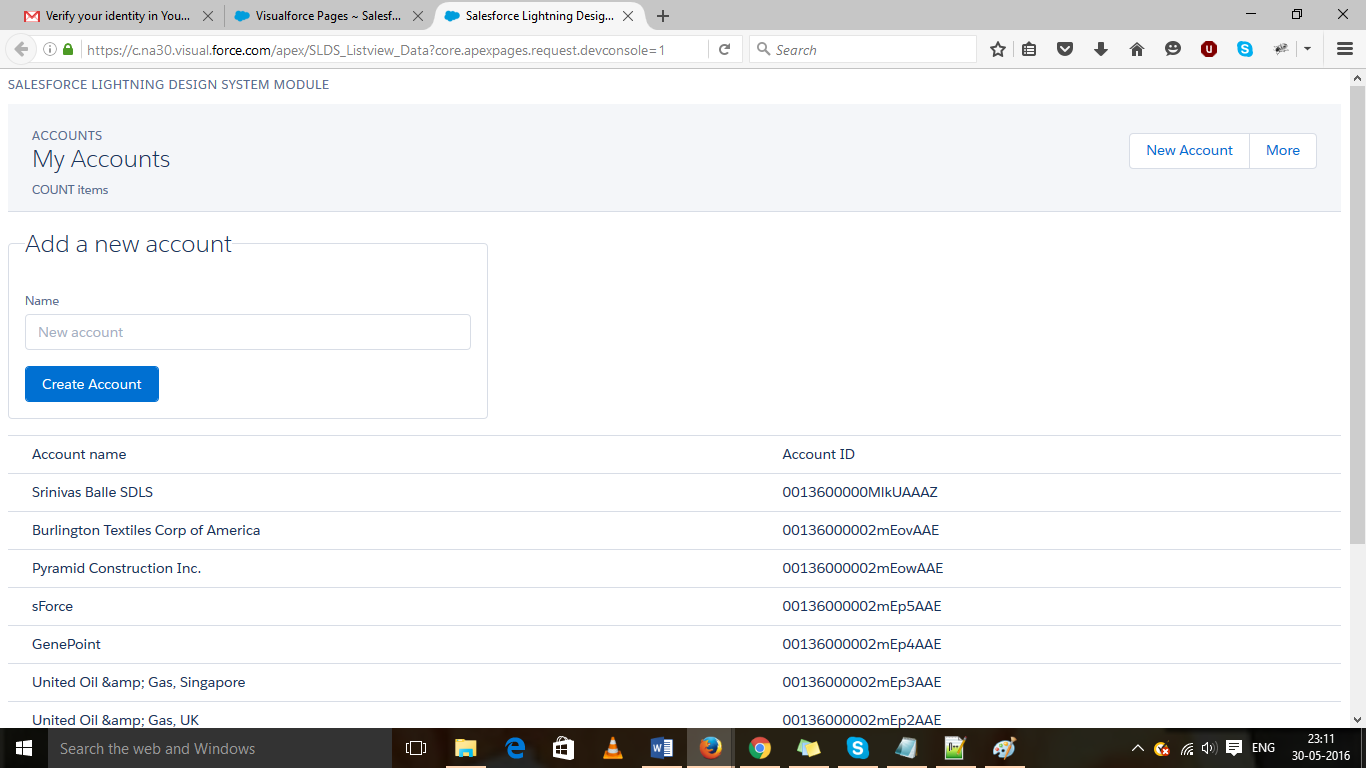1366x768 pixels.
Task: Click account ID 00136000002mEp5AAE
Action: (x=862, y=606)
